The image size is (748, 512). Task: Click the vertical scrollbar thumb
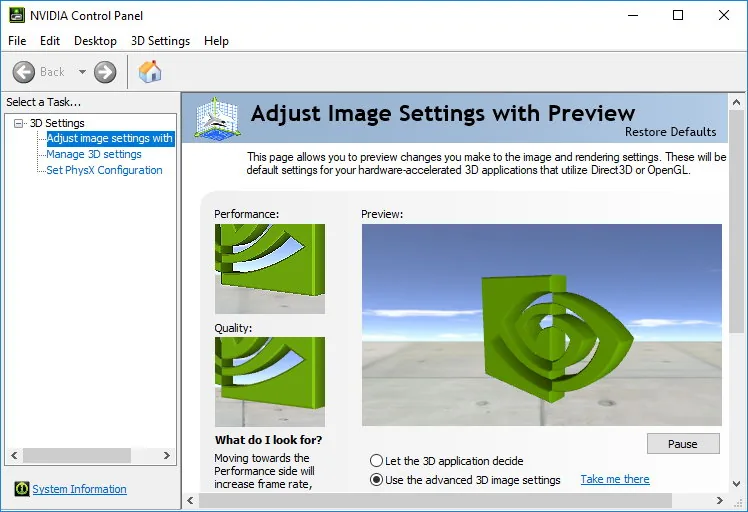(x=736, y=222)
